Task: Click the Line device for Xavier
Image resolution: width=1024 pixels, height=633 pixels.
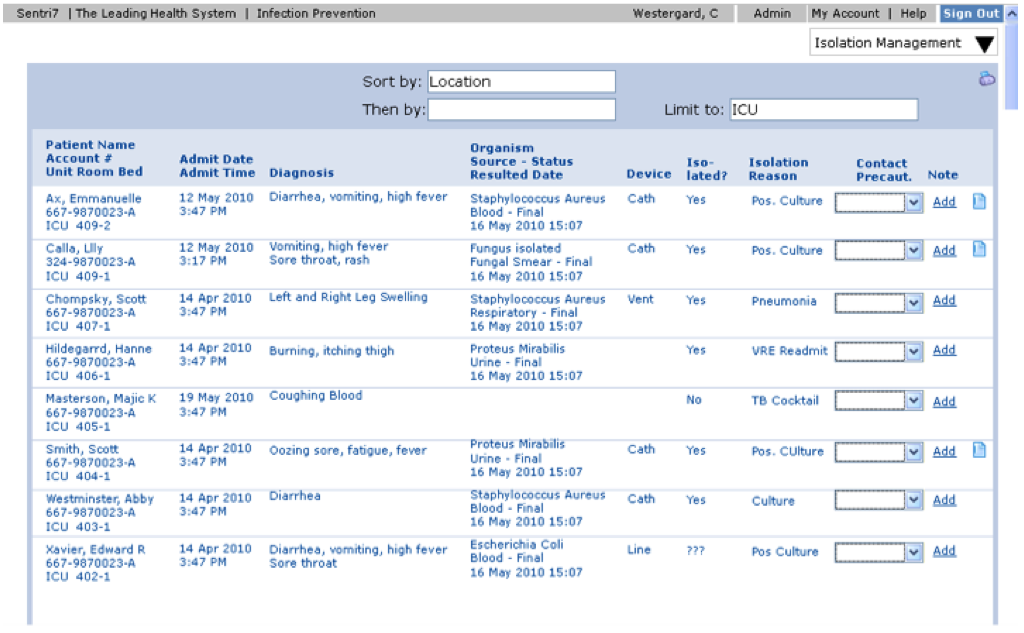Action: tap(639, 550)
